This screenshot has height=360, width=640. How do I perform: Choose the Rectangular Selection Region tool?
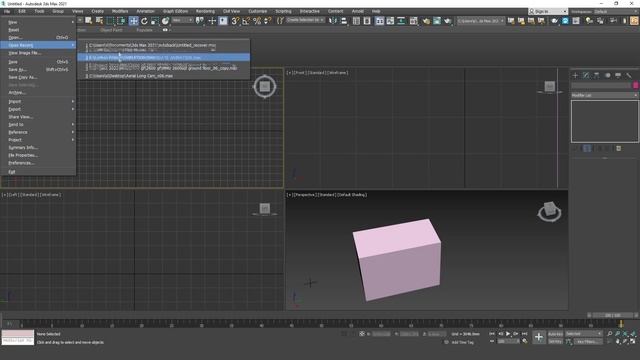point(110,21)
